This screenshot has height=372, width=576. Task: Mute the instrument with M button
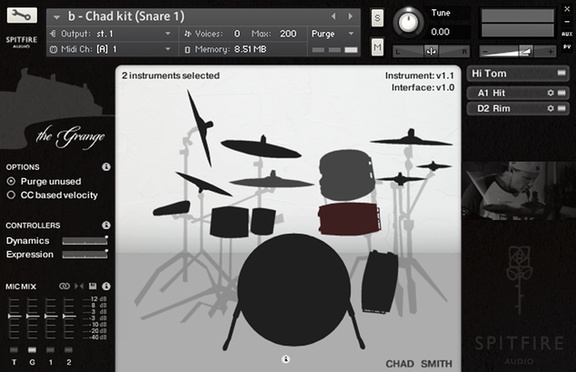(377, 47)
